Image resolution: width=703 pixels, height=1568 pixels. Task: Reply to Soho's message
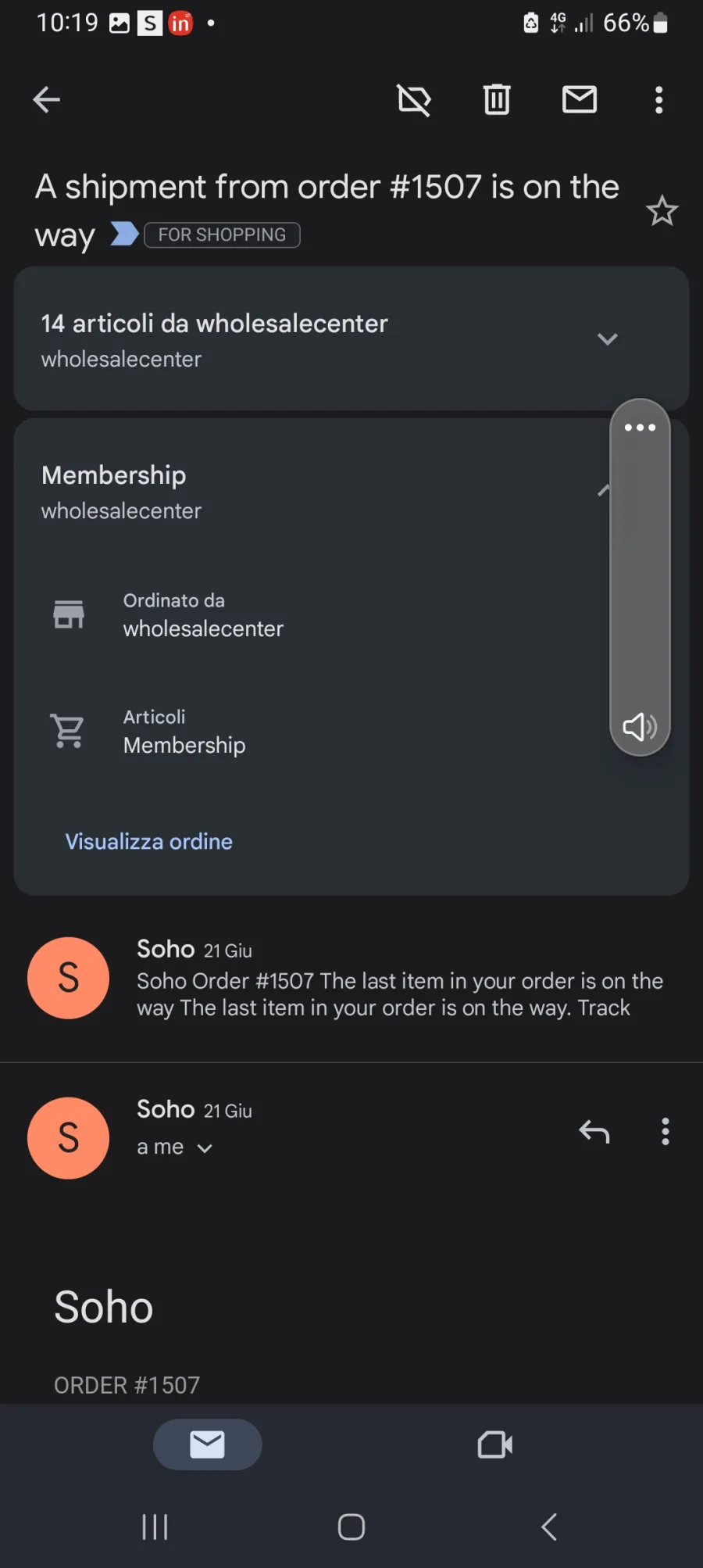[594, 1131]
